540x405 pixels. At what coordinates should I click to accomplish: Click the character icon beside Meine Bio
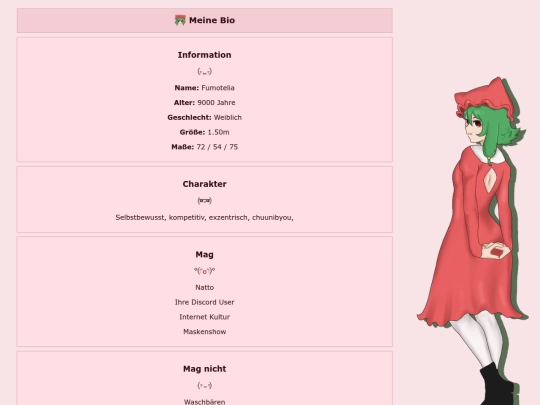[x=180, y=20]
